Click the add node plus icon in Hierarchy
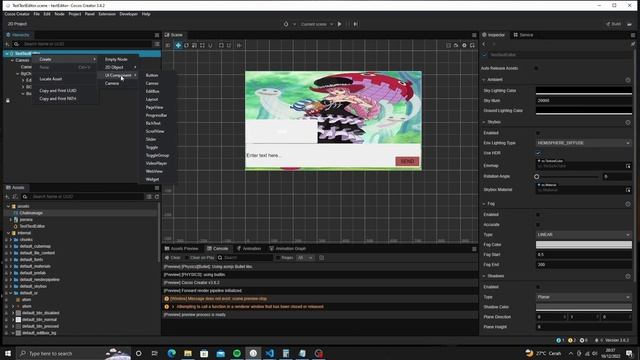Viewport: 640px width, 360px height. (8, 44)
